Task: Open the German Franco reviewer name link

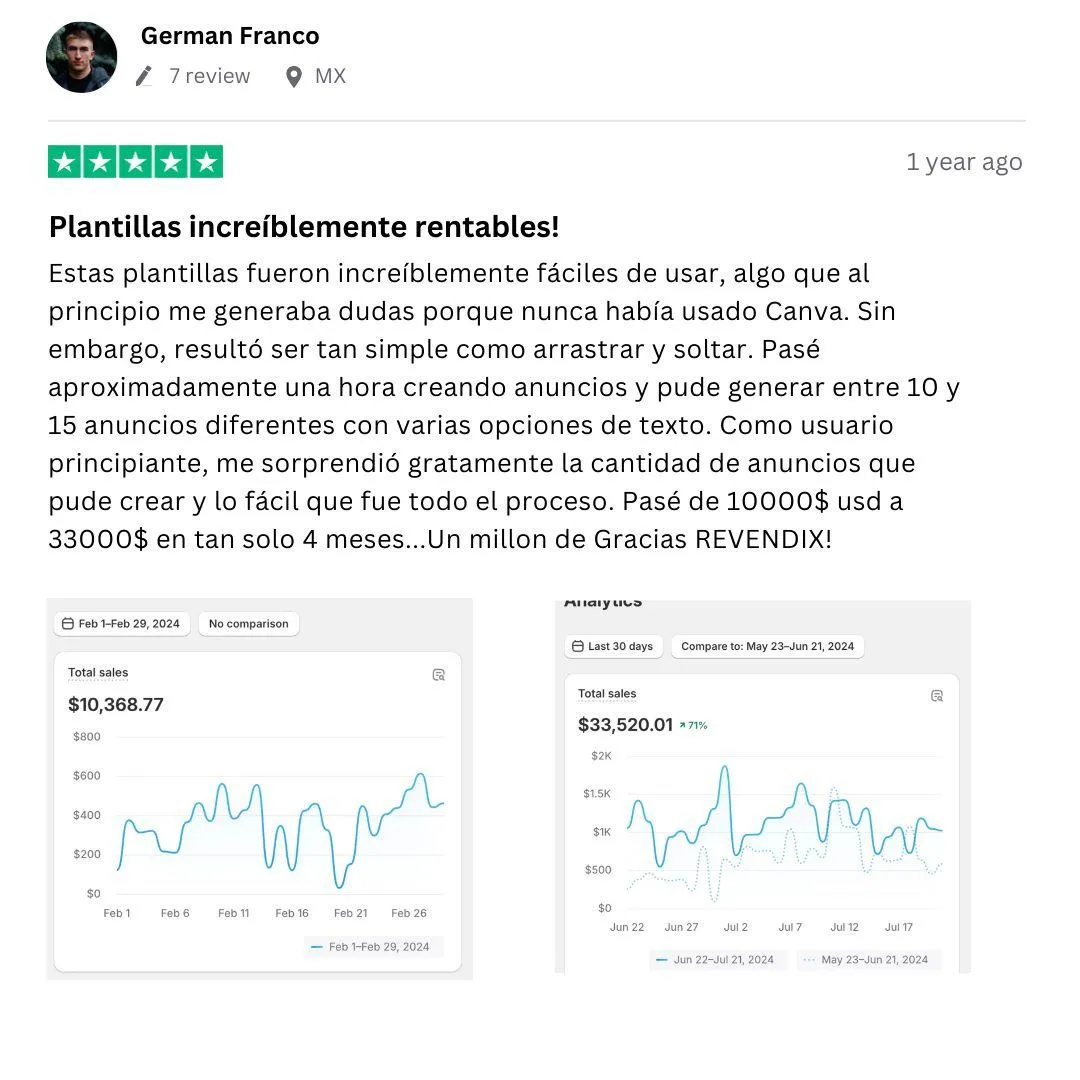Action: pos(230,36)
